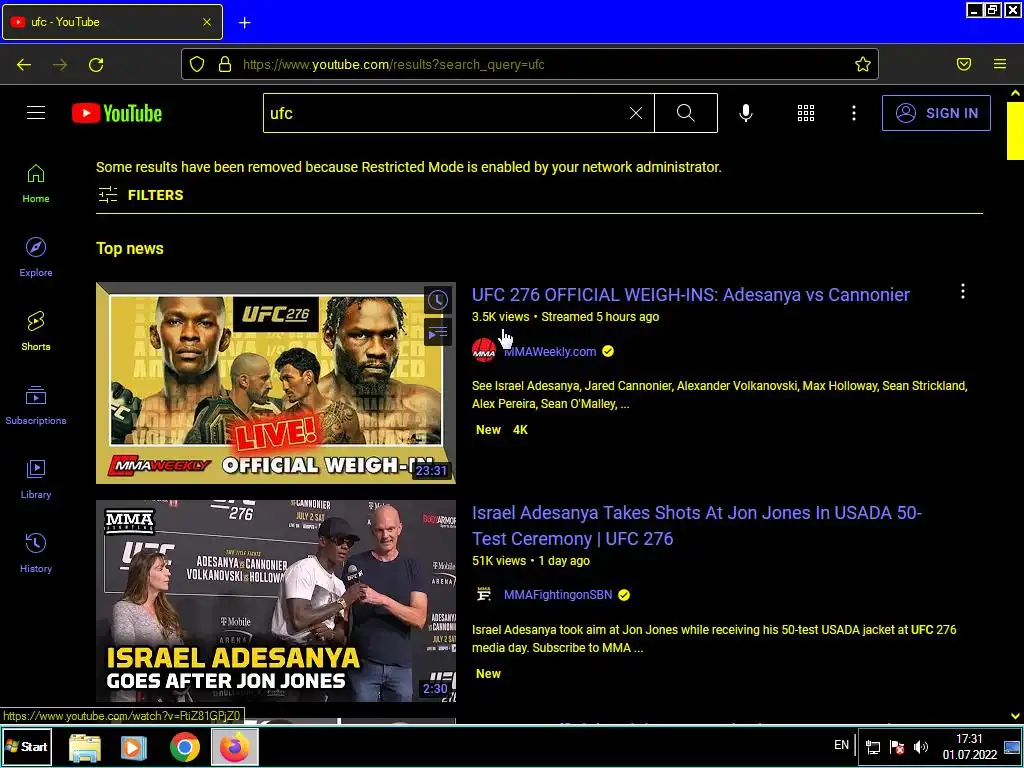
Task: Click the magnifier search button
Action: point(686,113)
